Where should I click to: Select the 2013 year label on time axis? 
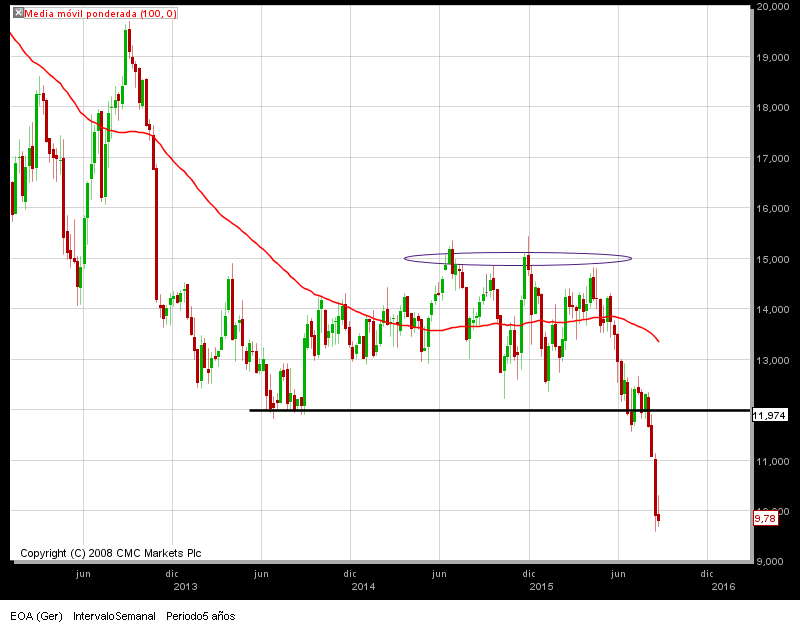185,586
